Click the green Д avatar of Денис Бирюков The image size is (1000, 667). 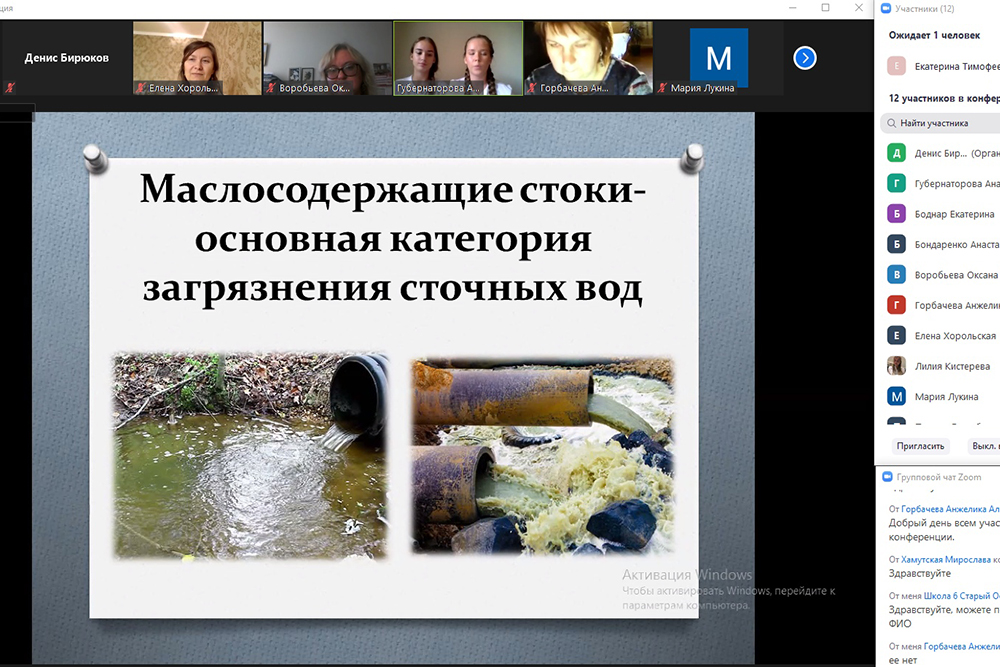click(x=897, y=153)
